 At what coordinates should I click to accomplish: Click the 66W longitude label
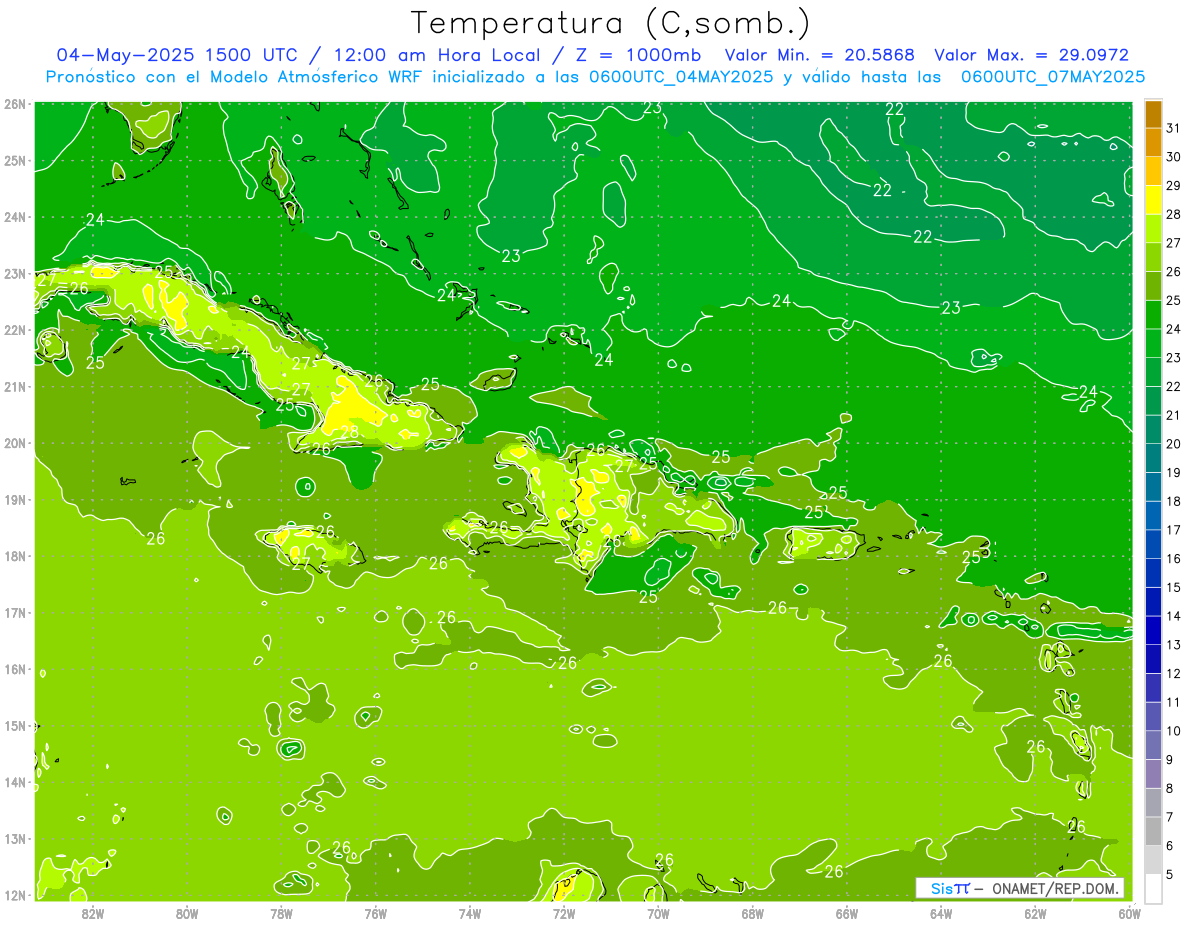(847, 913)
